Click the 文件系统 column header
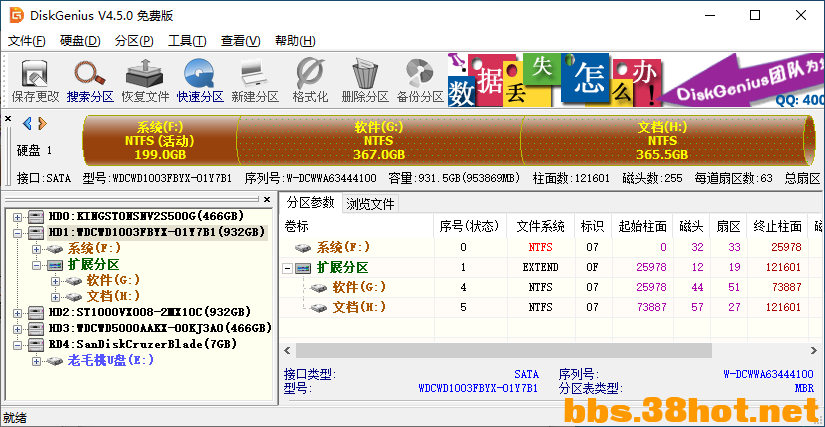Image resolution: width=825 pixels, height=427 pixels. point(540,227)
